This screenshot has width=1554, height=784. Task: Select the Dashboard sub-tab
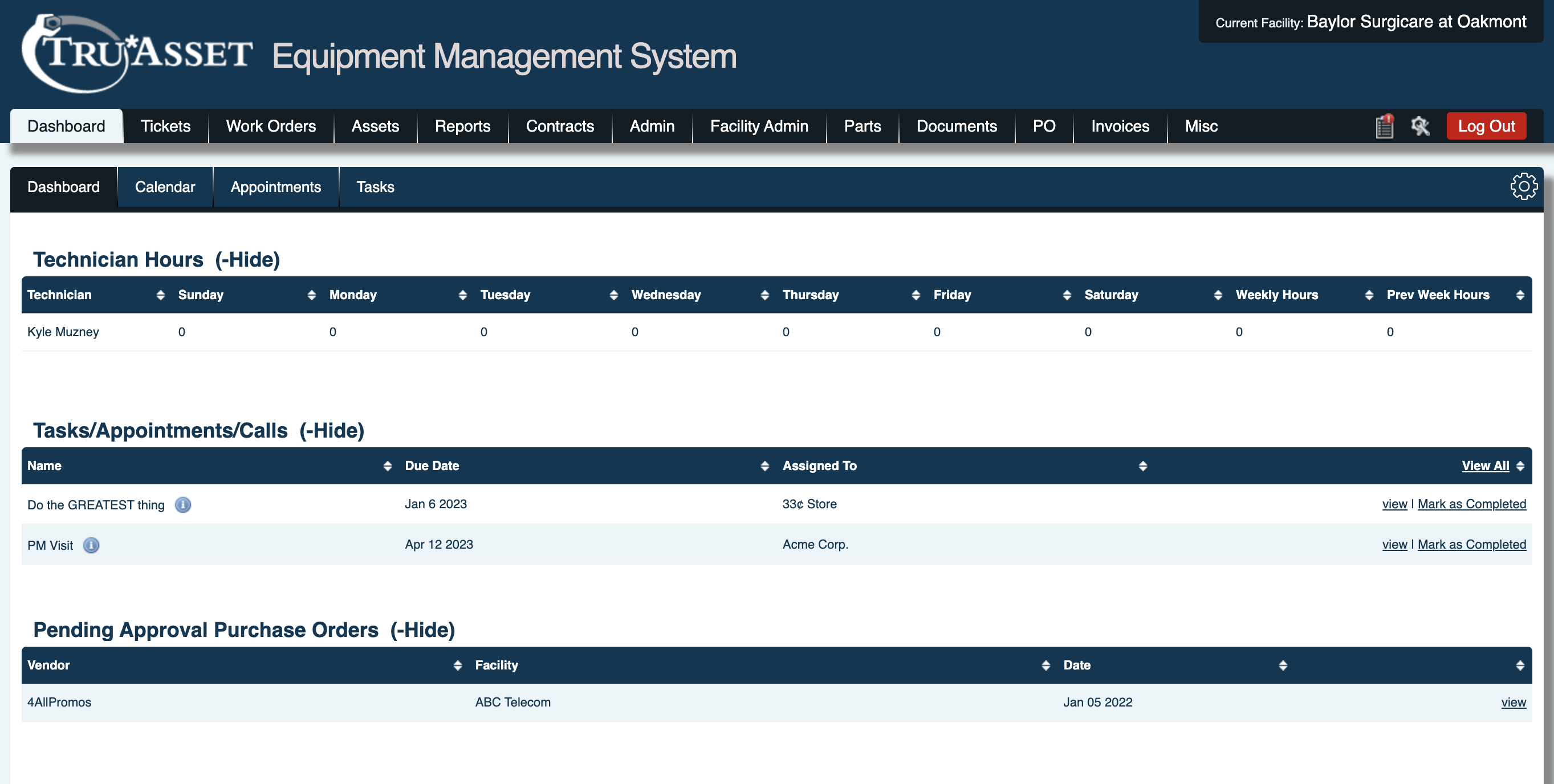click(x=63, y=187)
